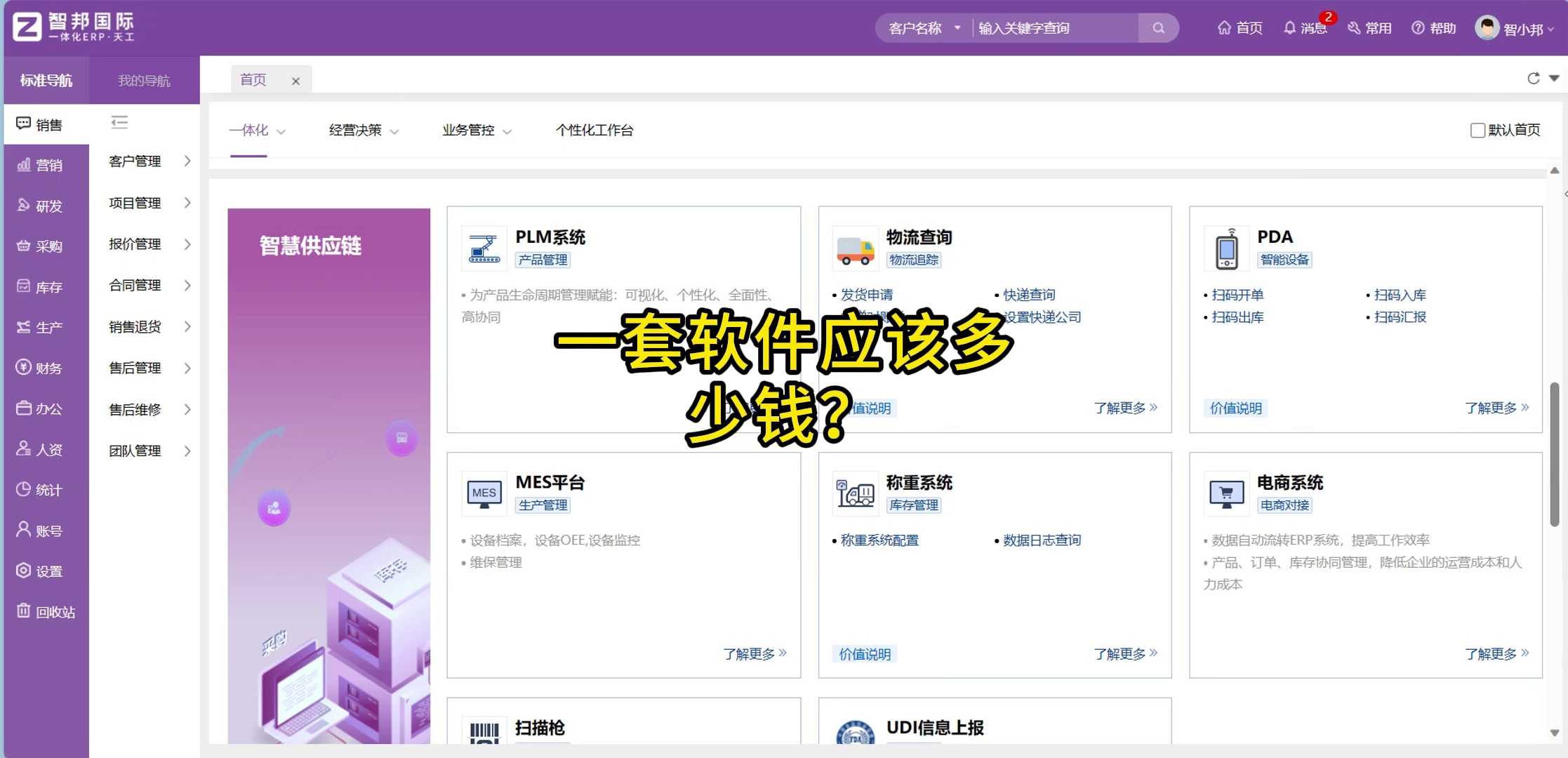This screenshot has height=758, width=1568.
Task: Select 营销 in left navigation
Action: point(46,165)
